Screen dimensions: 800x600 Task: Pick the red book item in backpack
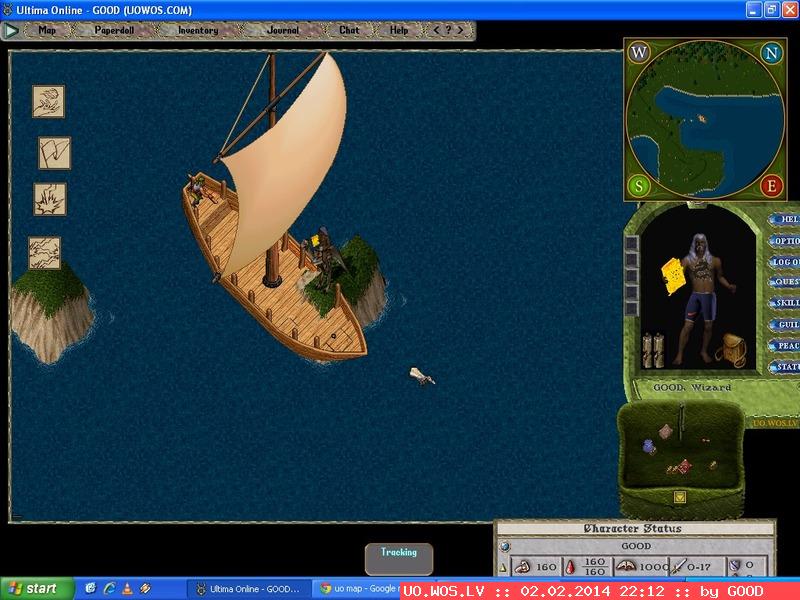point(683,466)
